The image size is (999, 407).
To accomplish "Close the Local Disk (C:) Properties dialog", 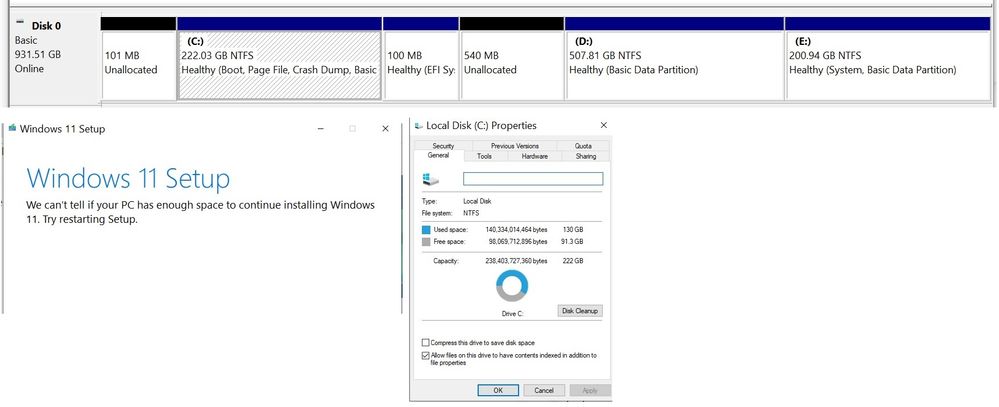I will click(603, 125).
